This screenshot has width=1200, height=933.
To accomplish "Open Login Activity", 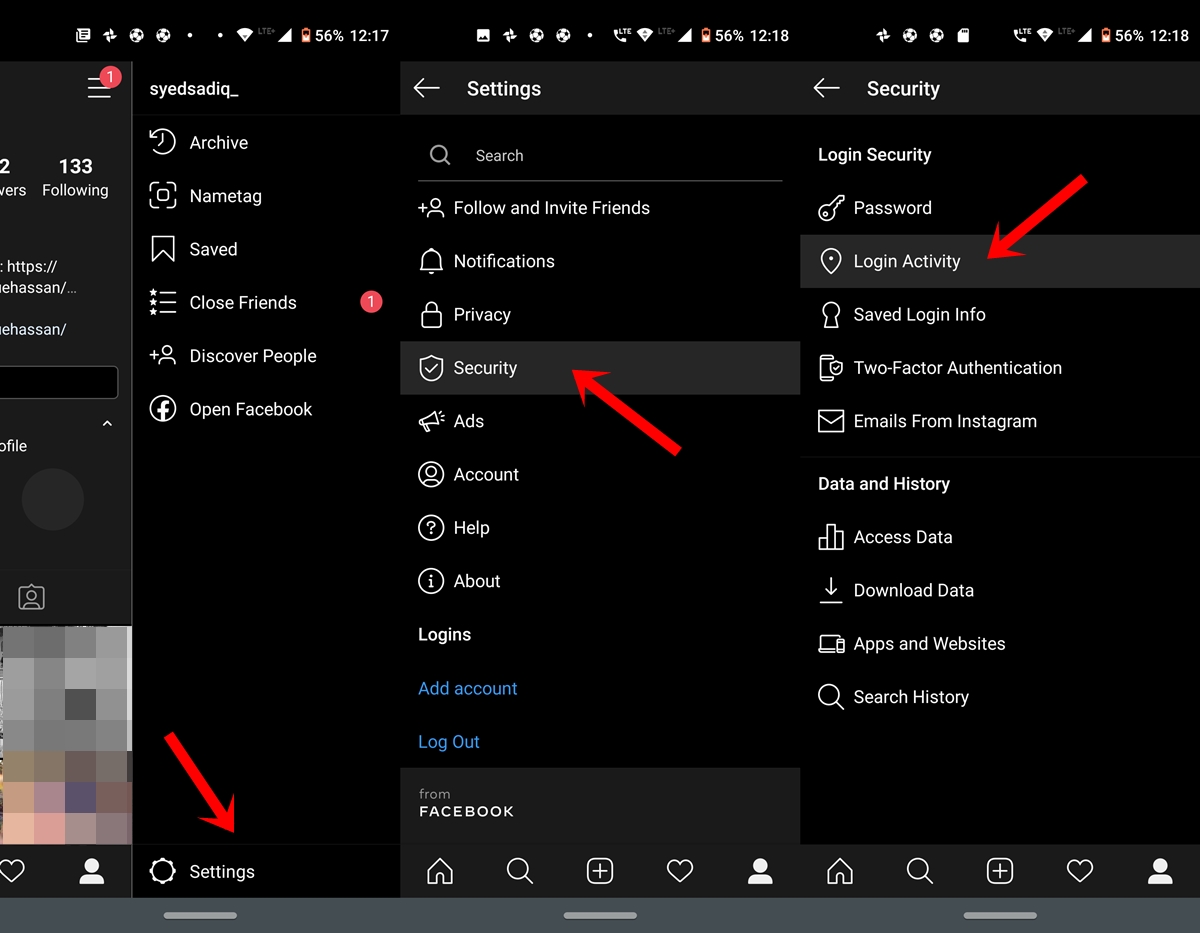I will coord(906,262).
